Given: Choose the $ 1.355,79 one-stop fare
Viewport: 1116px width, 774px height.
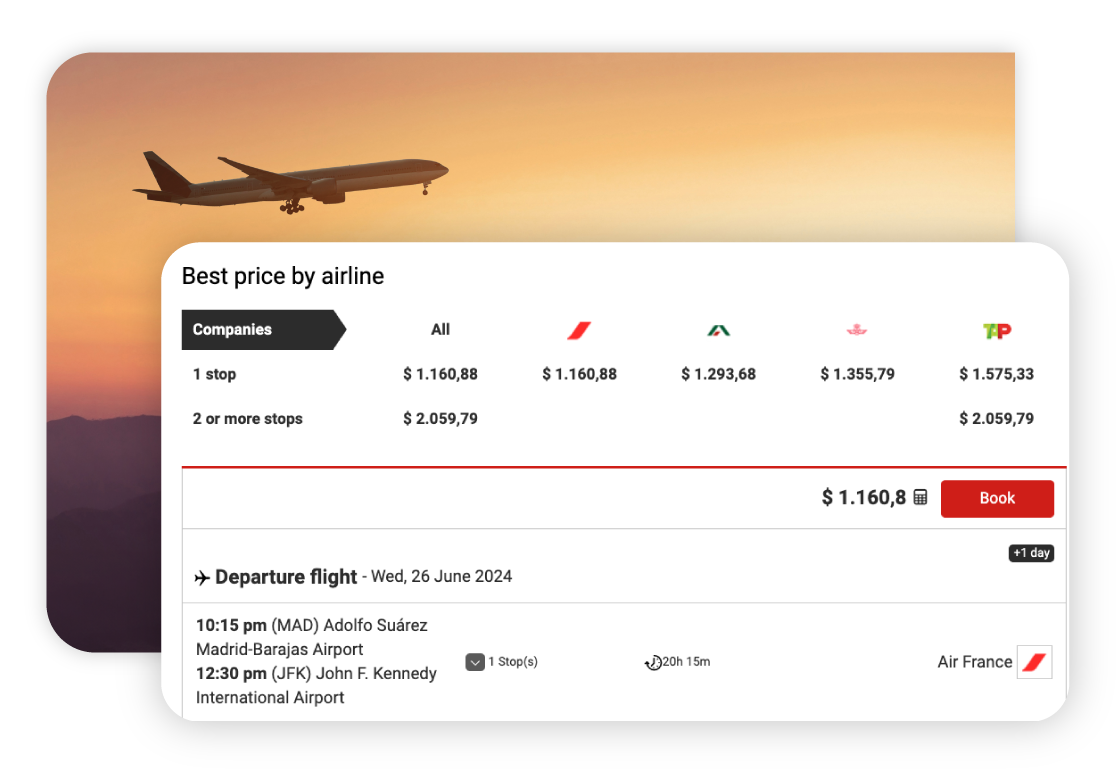Looking at the screenshot, I should click(x=857, y=374).
